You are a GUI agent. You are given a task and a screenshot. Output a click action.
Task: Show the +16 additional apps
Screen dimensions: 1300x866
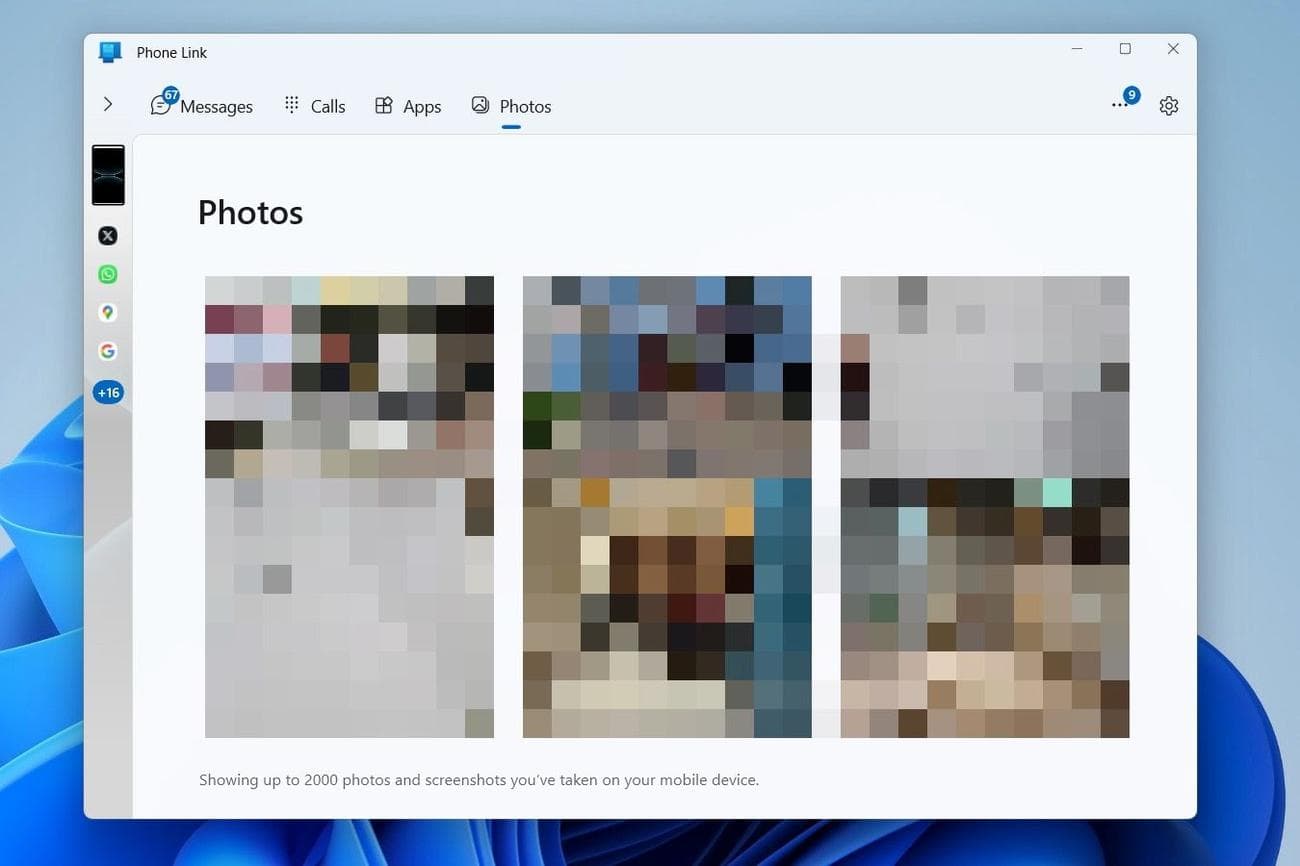[108, 392]
